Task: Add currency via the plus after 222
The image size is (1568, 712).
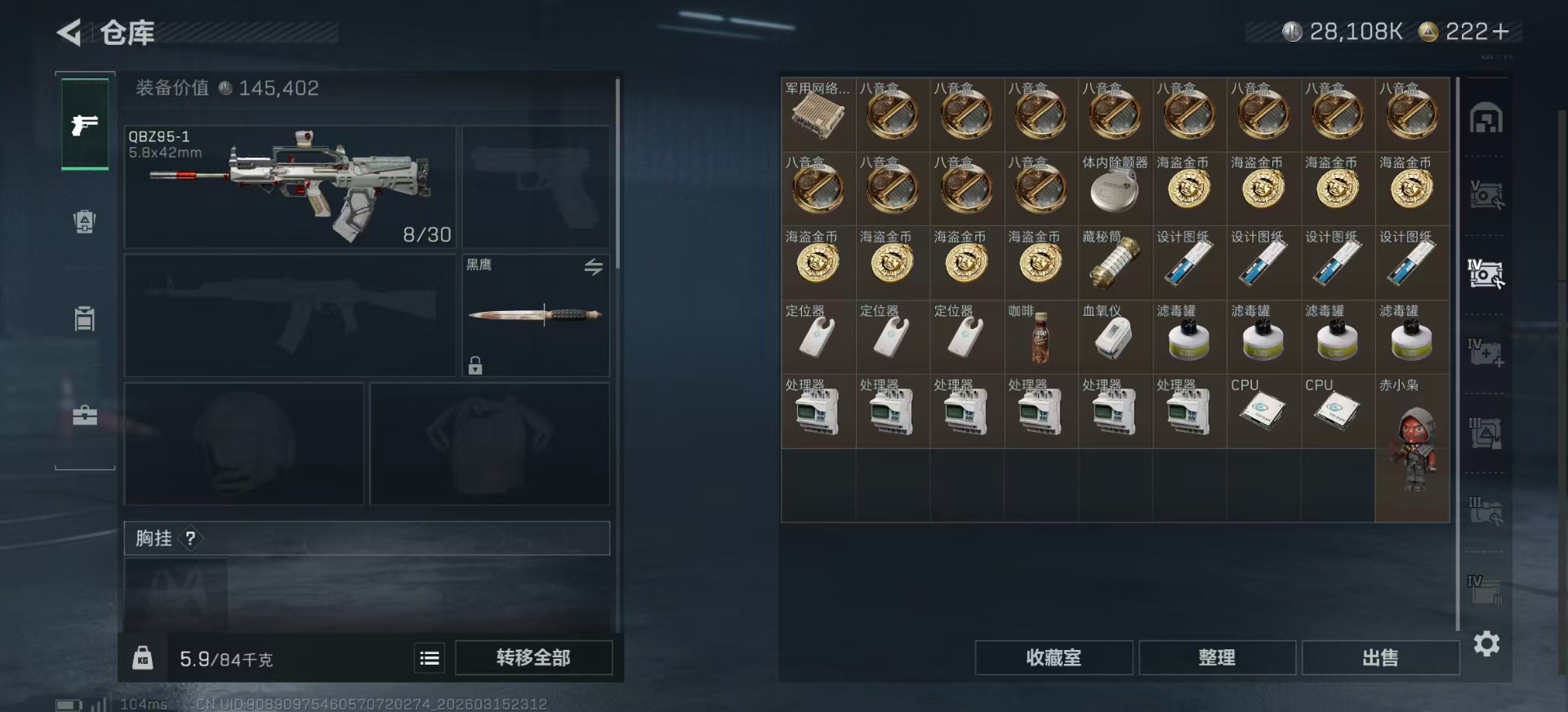Action: click(1499, 32)
